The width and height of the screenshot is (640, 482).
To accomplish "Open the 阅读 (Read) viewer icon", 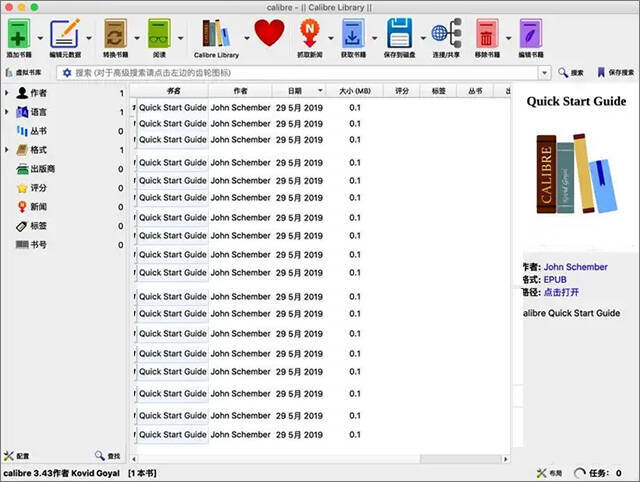I will (159, 34).
